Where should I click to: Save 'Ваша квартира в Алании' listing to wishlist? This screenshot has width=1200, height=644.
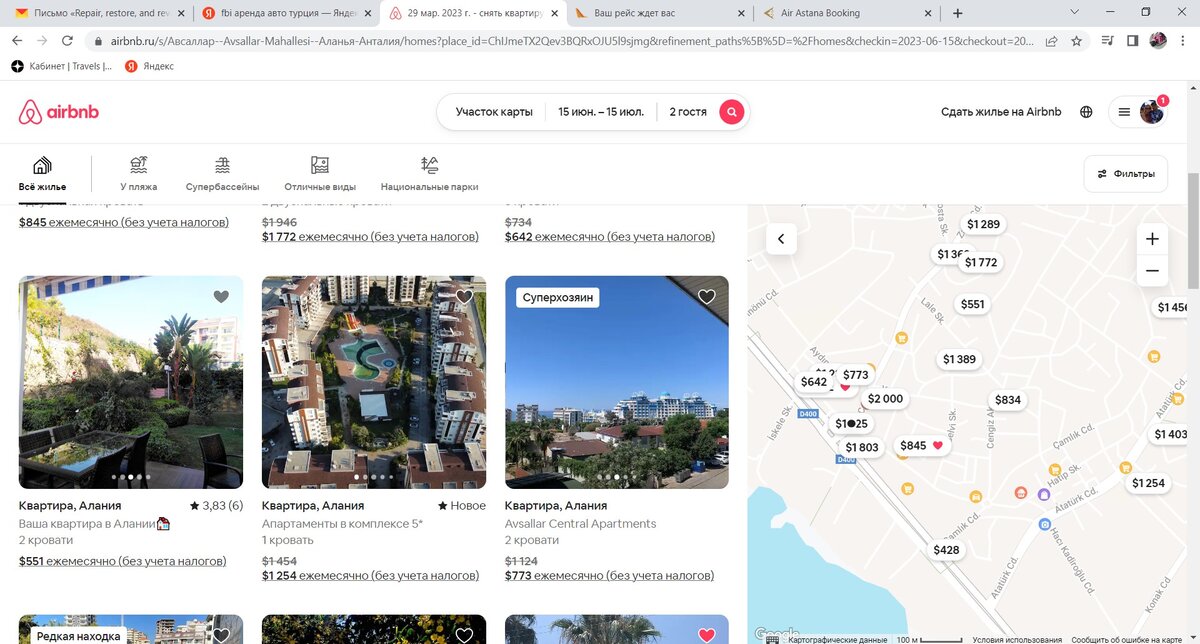click(221, 297)
